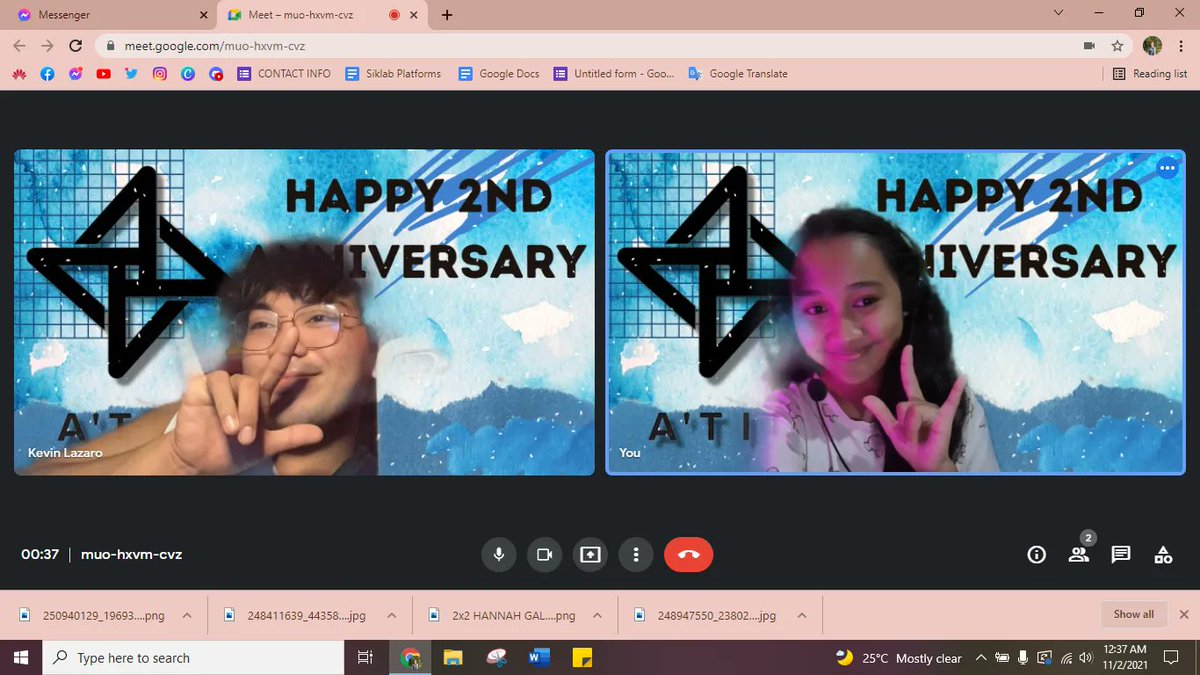The height and width of the screenshot is (675, 1200).
Task: Open the YouTube bookmark
Action: 104,73
